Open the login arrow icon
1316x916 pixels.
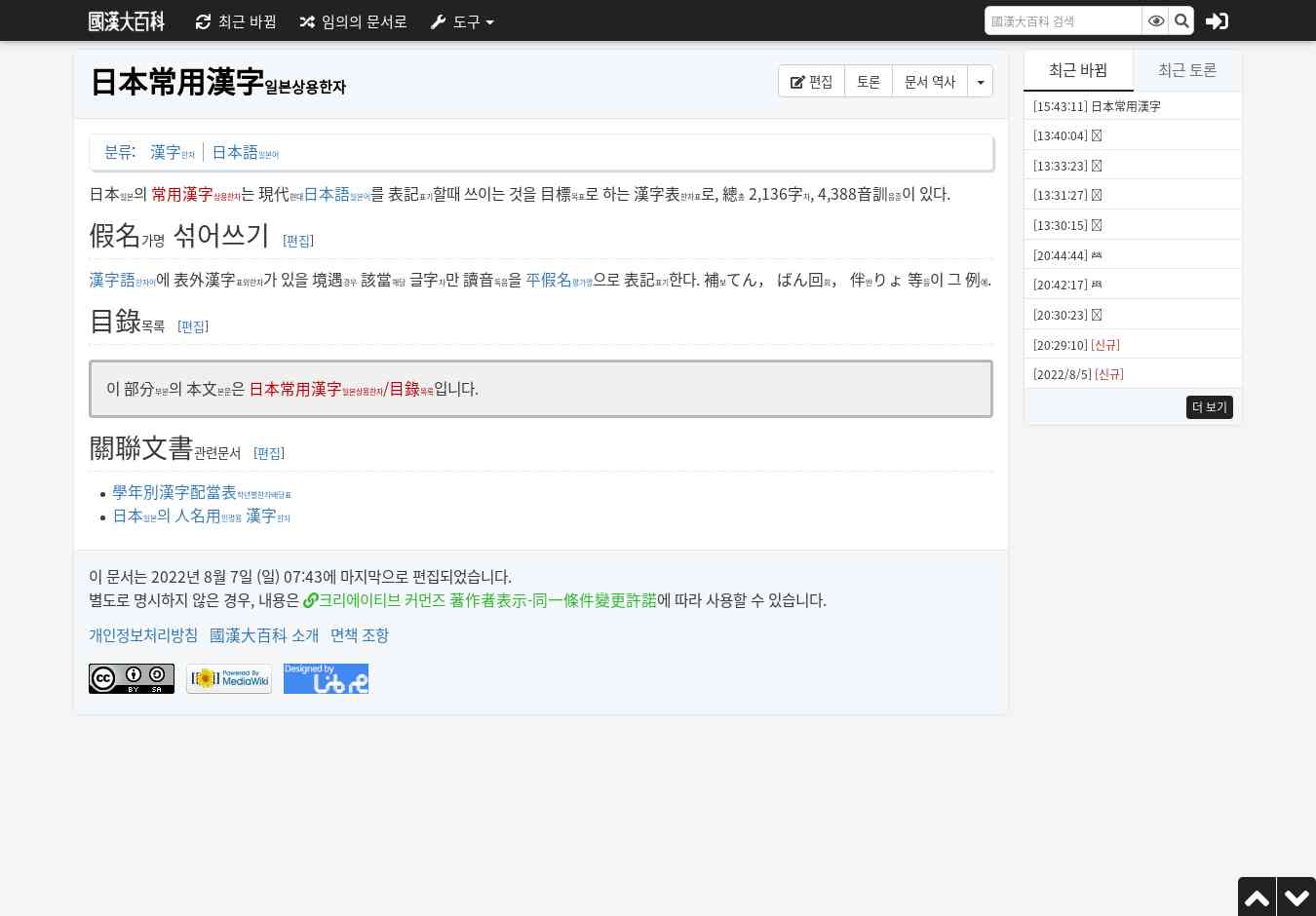1217,20
